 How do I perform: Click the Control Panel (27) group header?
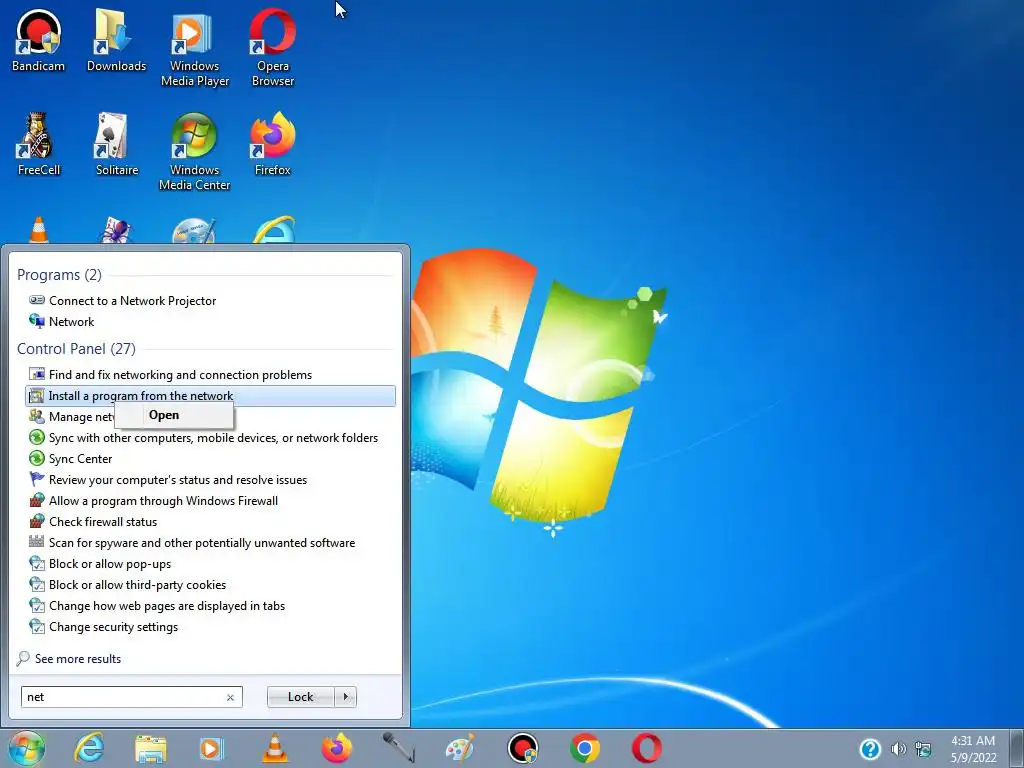(x=76, y=349)
